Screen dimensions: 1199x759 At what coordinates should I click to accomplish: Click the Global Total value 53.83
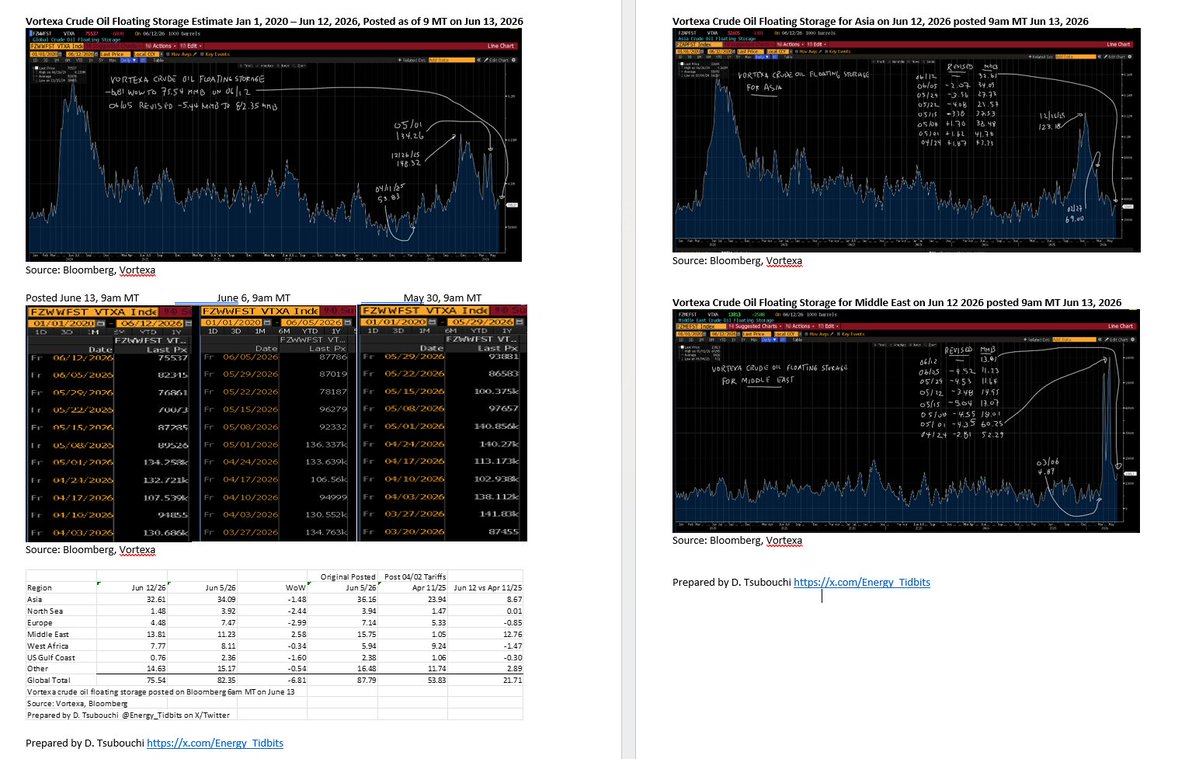pyautogui.click(x=437, y=680)
